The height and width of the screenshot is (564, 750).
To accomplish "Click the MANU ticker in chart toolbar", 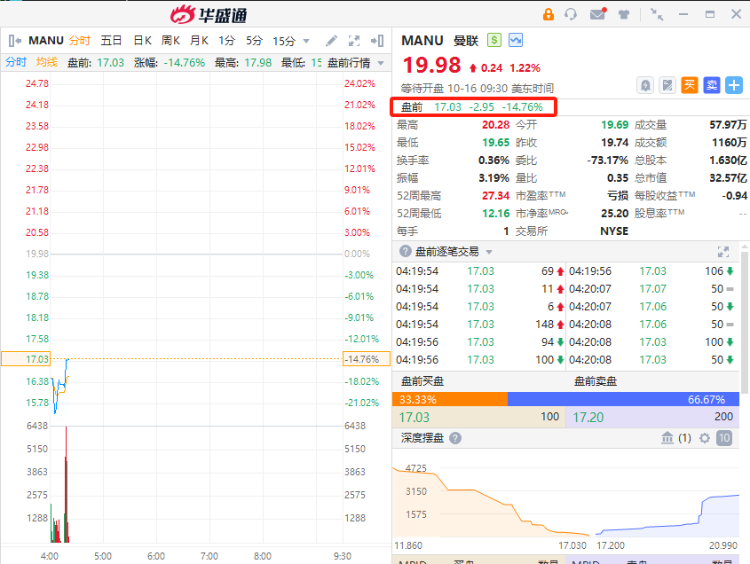I will click(x=46, y=41).
